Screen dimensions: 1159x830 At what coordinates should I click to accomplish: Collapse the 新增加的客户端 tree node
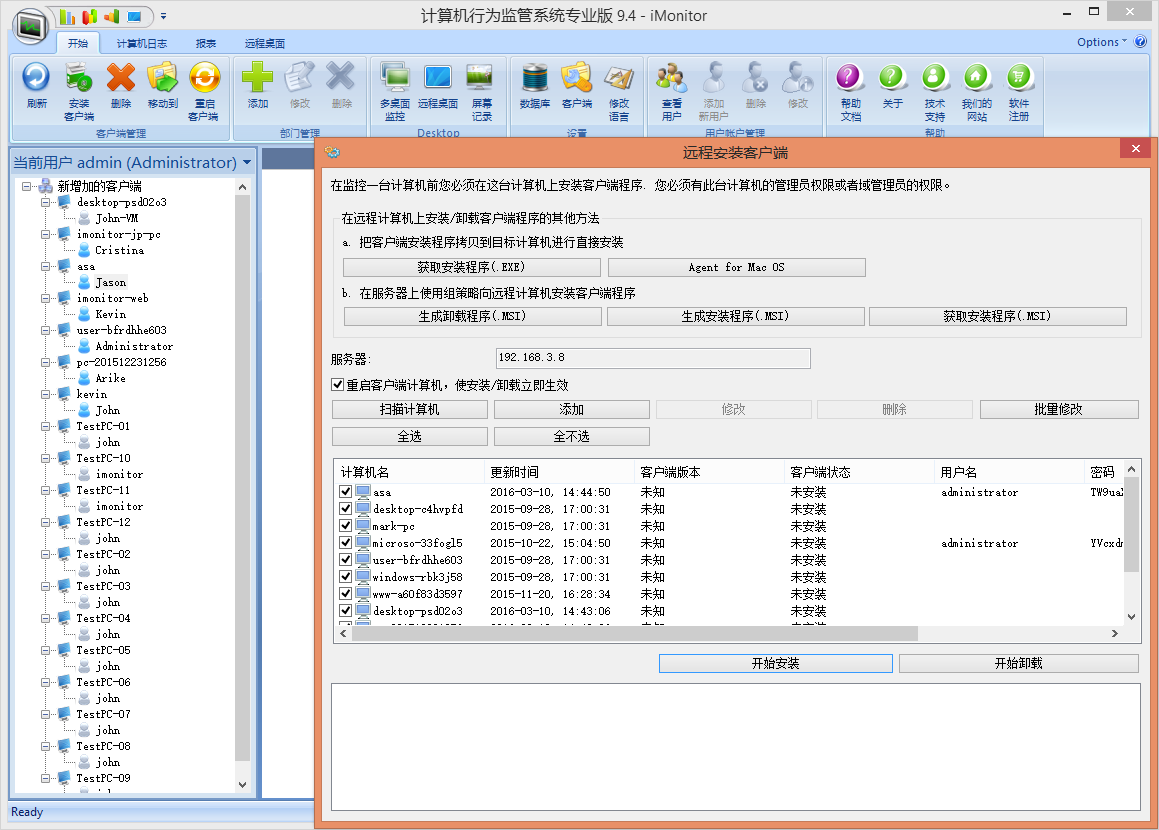click(x=27, y=186)
